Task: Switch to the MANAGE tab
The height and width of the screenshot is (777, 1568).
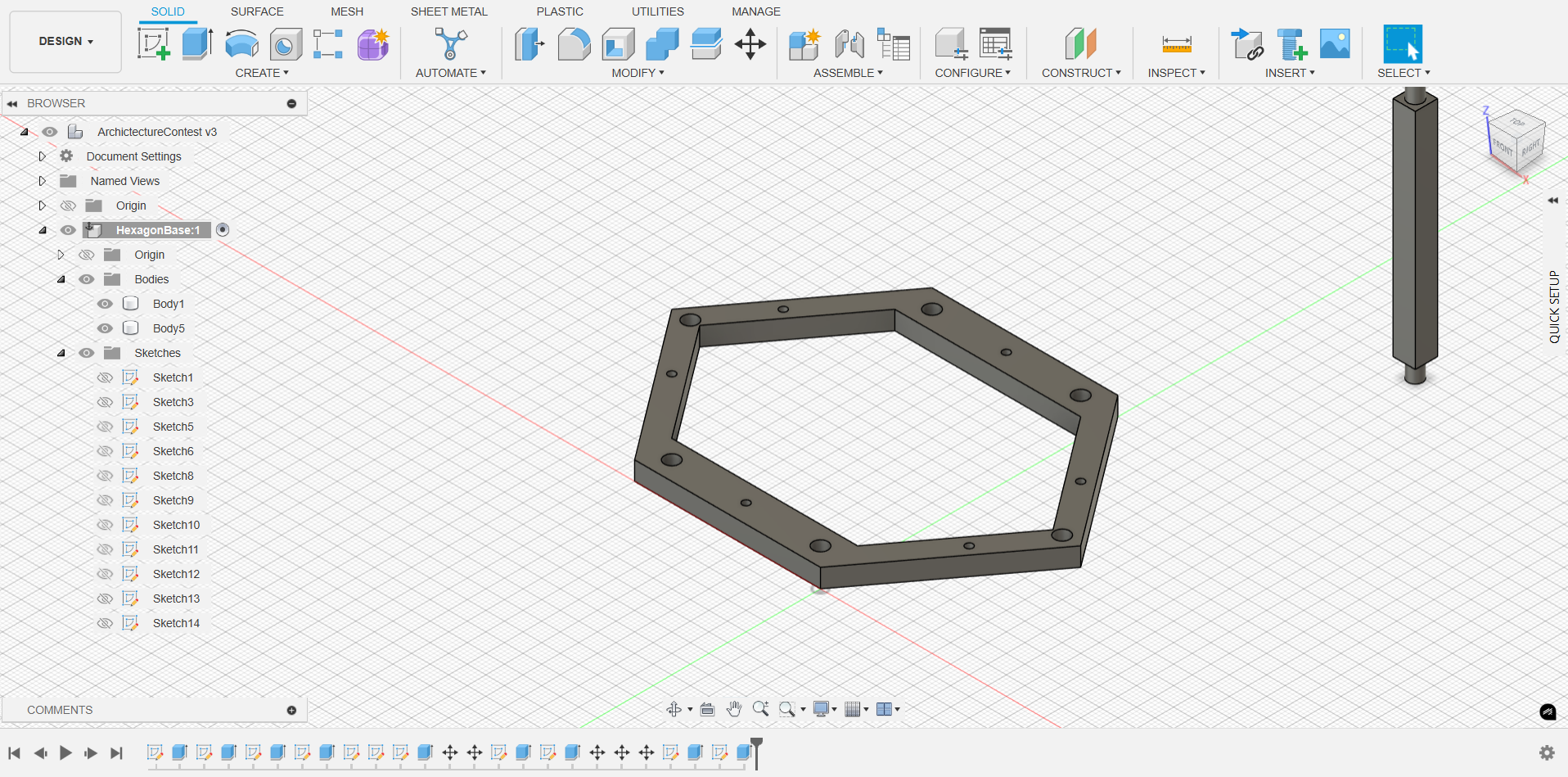Action: point(756,11)
